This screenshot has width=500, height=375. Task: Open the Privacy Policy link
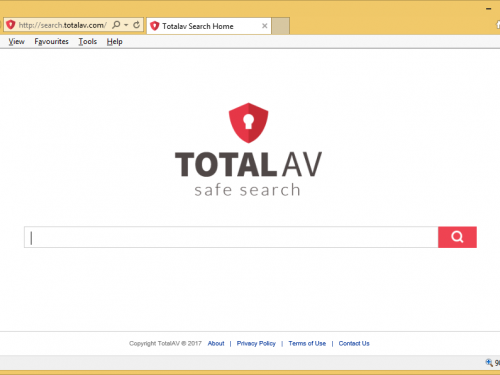(x=256, y=343)
